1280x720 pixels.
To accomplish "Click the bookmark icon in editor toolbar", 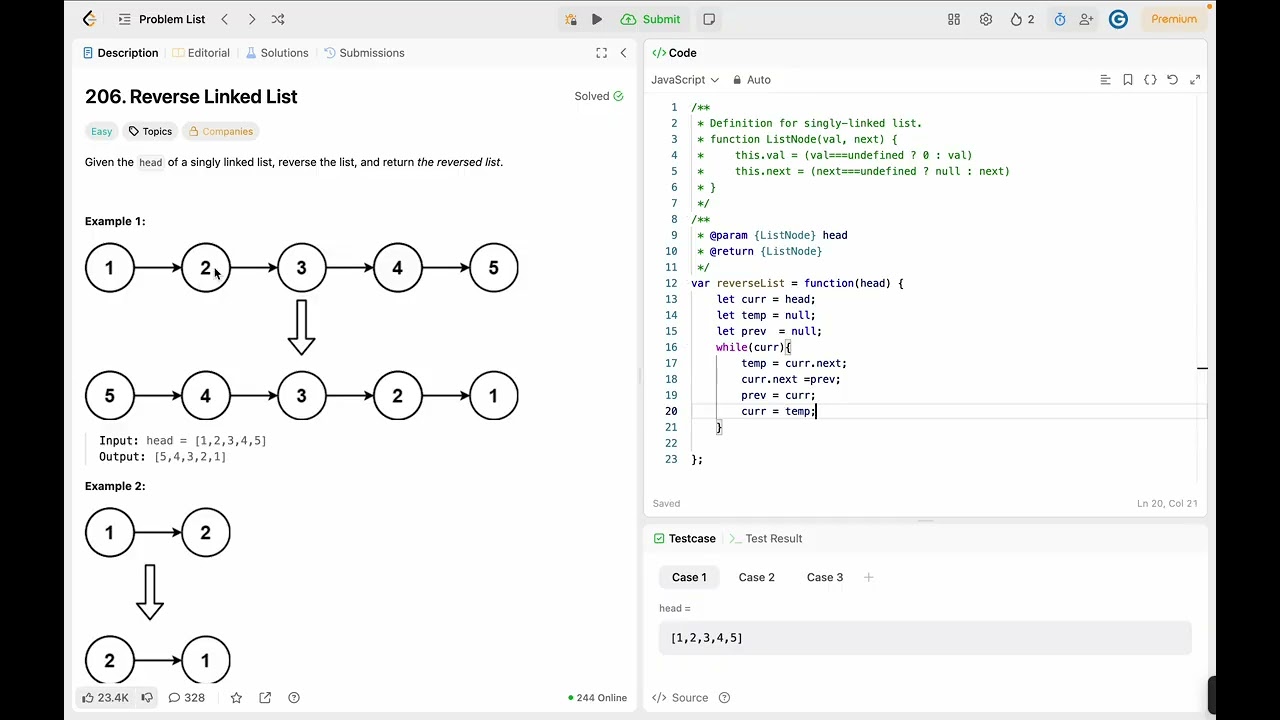I will [x=1128, y=80].
